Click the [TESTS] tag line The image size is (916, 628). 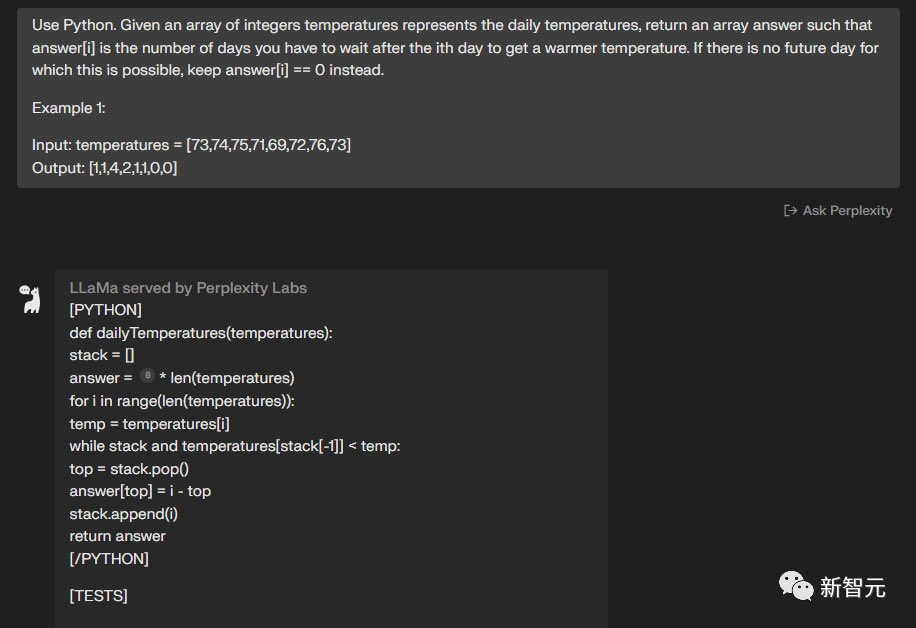(99, 595)
